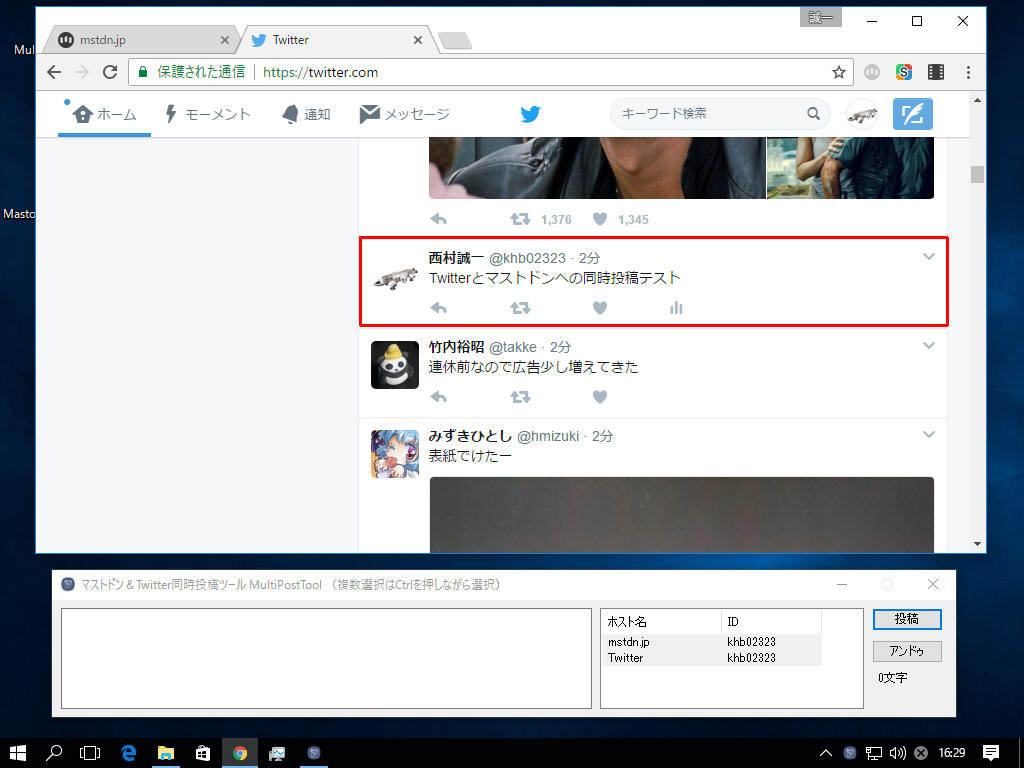Viewport: 1024px width, 768px height.
Task: Click the Twitter page vertical scrollbar thumb
Action: (x=977, y=174)
